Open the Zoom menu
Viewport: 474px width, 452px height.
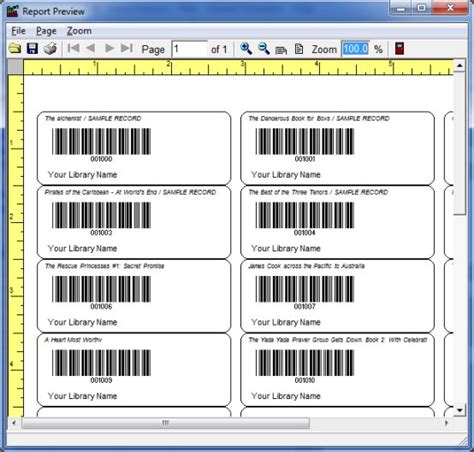click(x=79, y=31)
